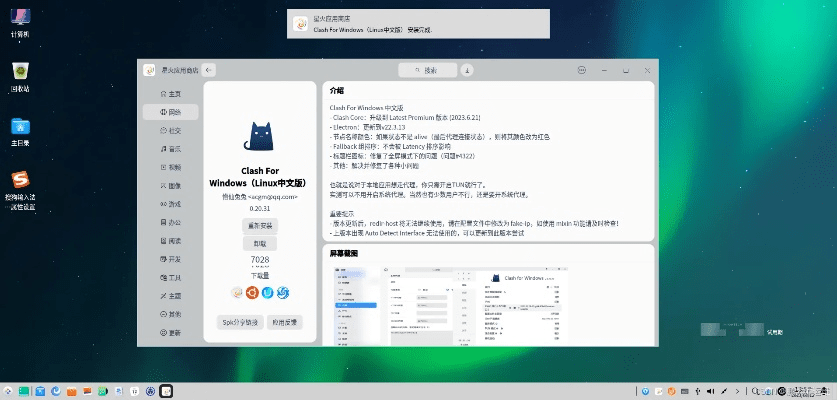Click the active Spark Store taskbar icon
Viewport: 837px width, 400px height.
tap(166, 391)
